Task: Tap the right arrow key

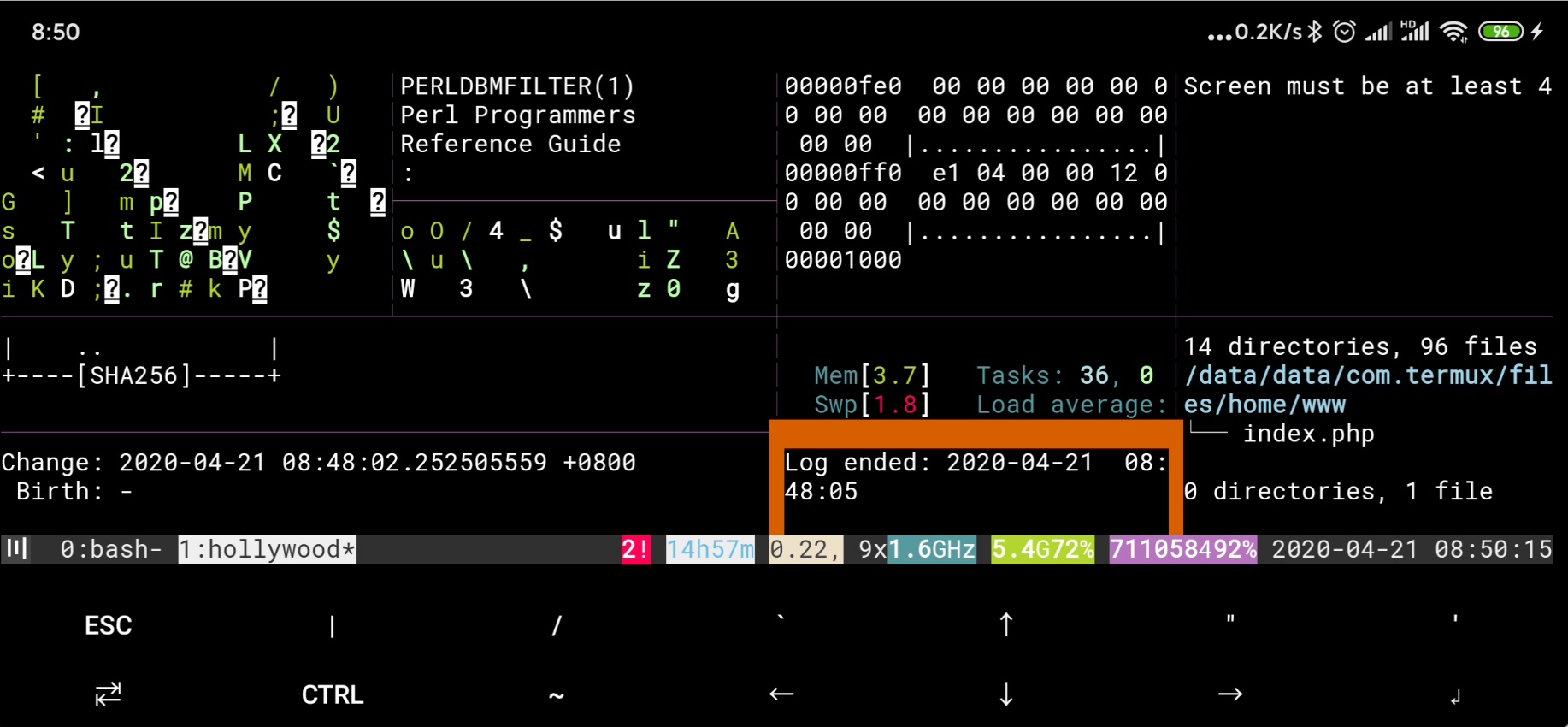Action: [x=1230, y=694]
